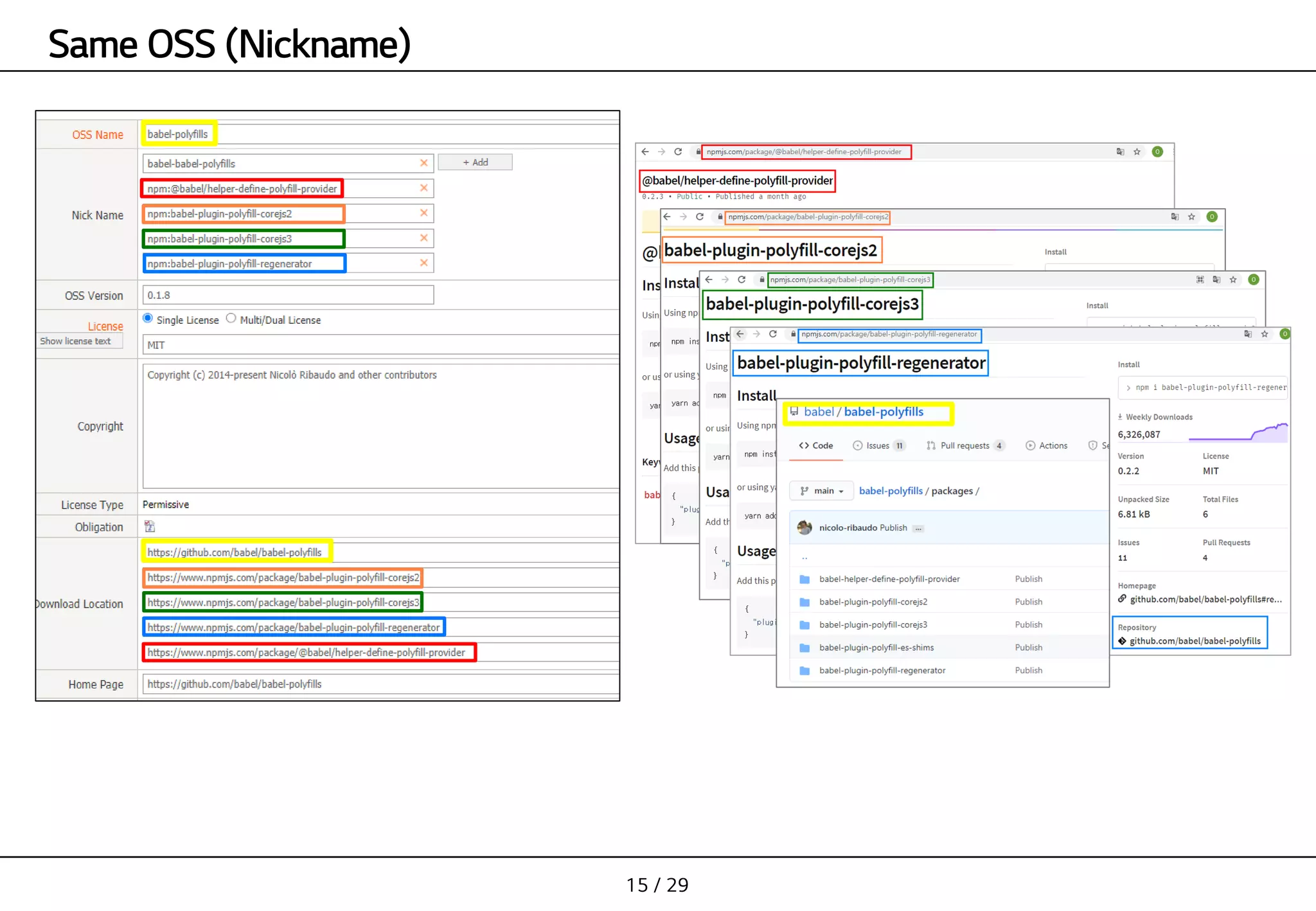Screen dimensions: 1316x911
Task: Copy the npm i babel-plugin-polyfill-regenerator install command
Action: [x=1203, y=387]
